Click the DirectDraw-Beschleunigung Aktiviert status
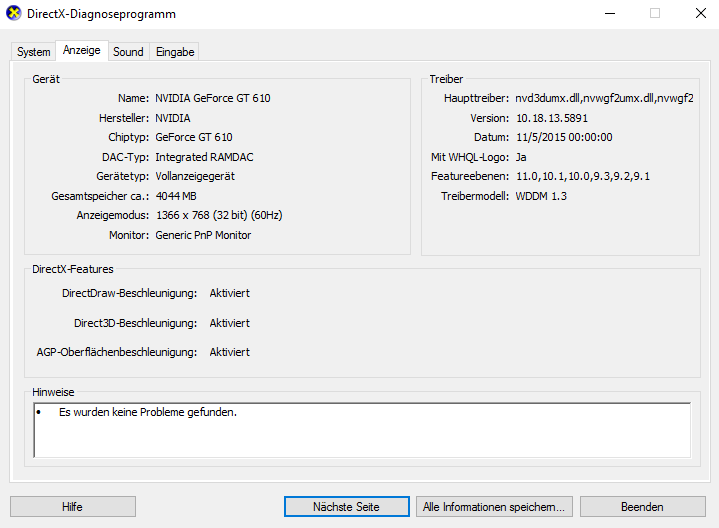Image resolution: width=719 pixels, height=528 pixels. 229,293
